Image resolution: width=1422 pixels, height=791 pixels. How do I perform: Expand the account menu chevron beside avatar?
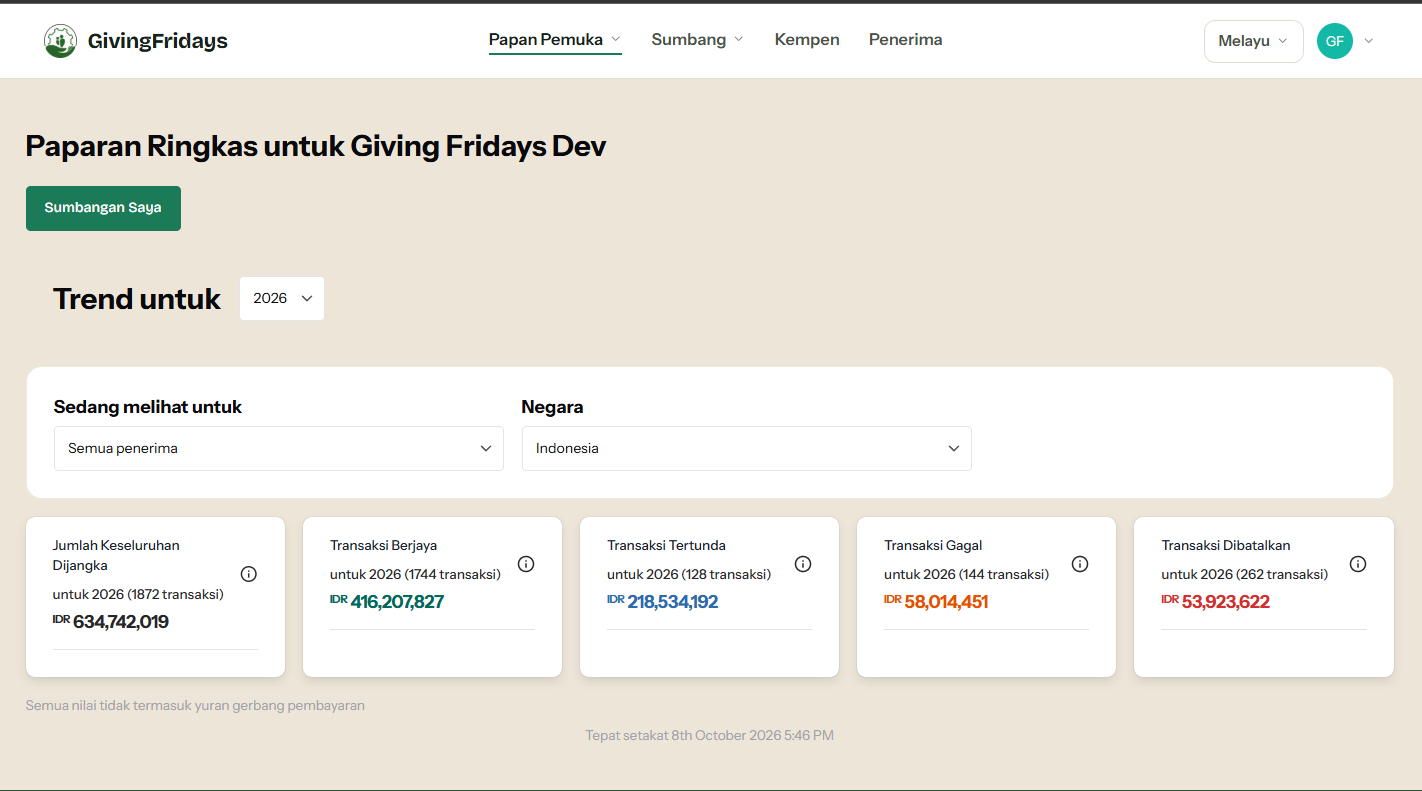coord(1369,41)
